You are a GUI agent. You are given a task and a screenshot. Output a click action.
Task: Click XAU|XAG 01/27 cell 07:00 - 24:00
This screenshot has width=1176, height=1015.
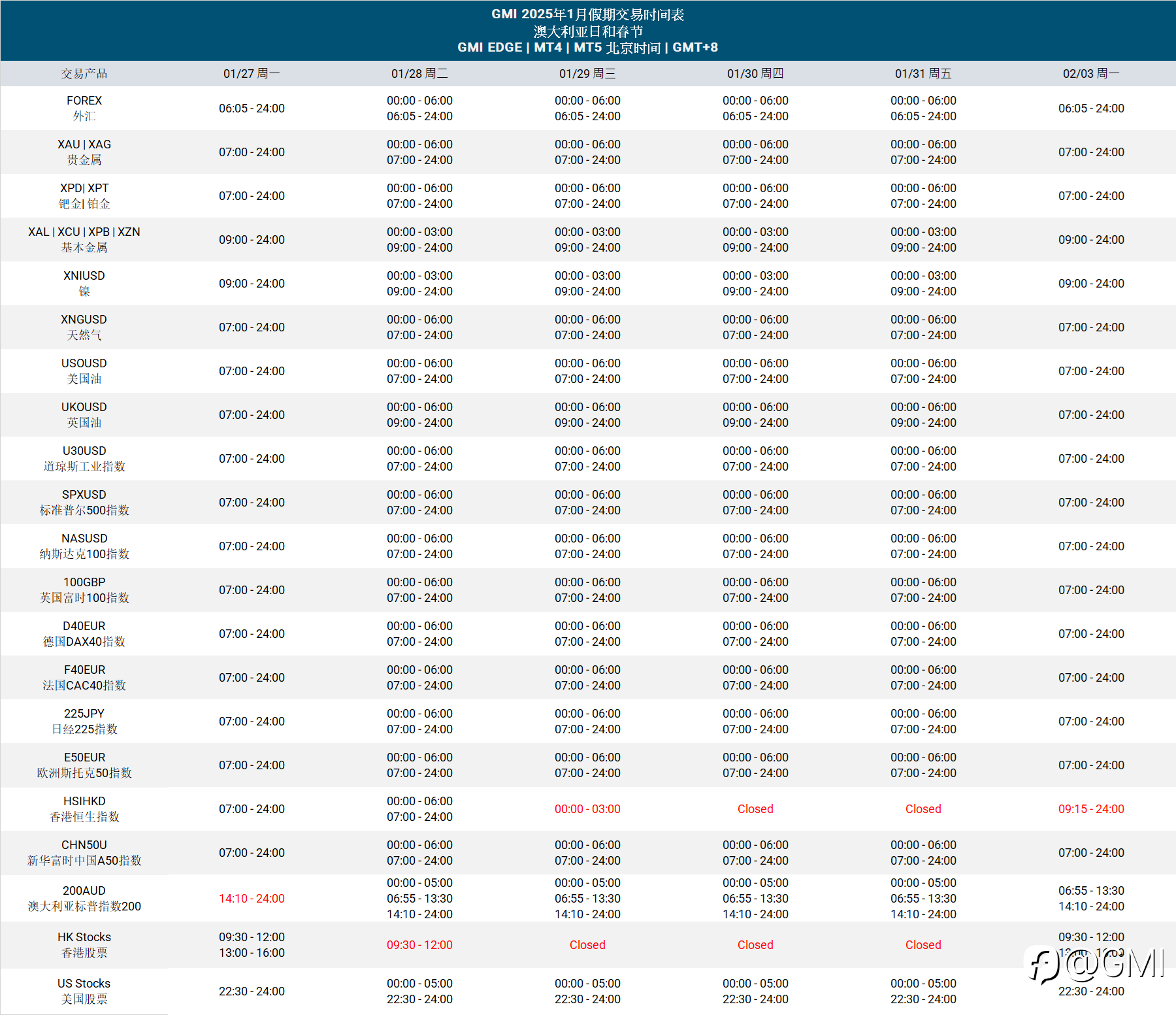[x=252, y=152]
